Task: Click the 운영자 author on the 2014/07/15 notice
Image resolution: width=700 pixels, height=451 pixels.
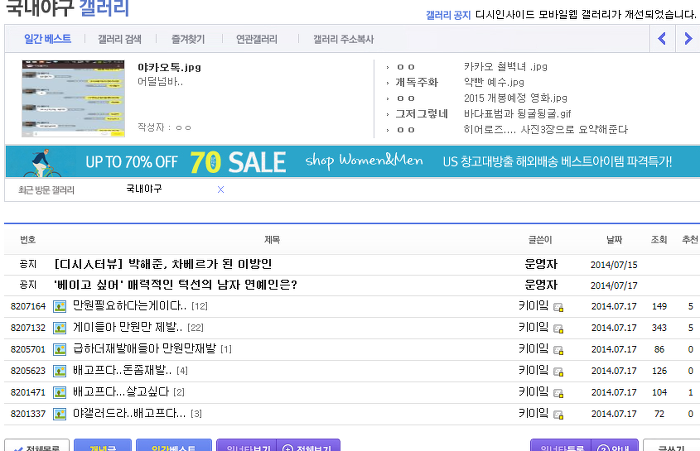Action: (541, 264)
